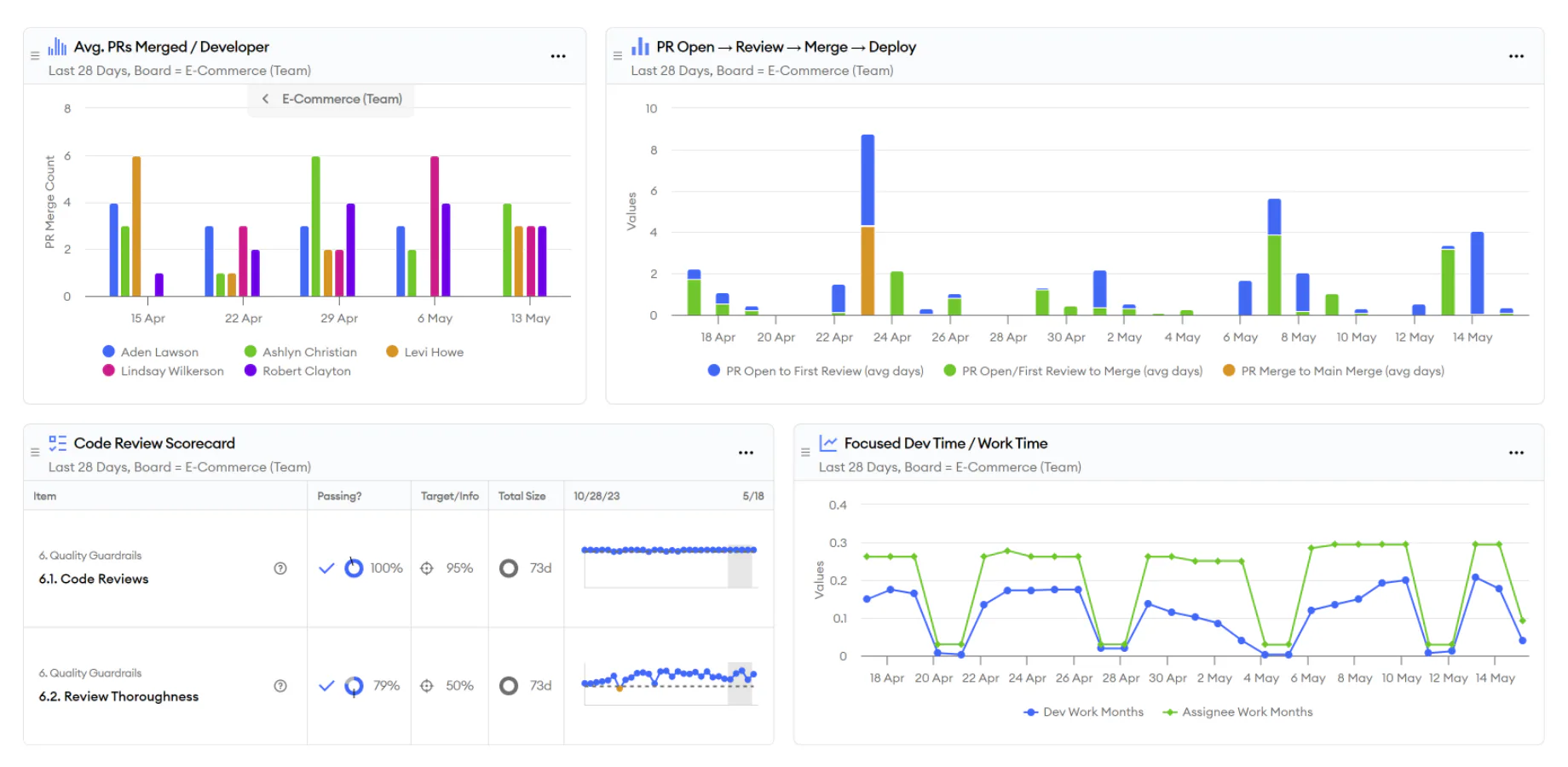
Task: Click the drag handle icon on the Code Review Scorecard widget
Action: (x=34, y=452)
